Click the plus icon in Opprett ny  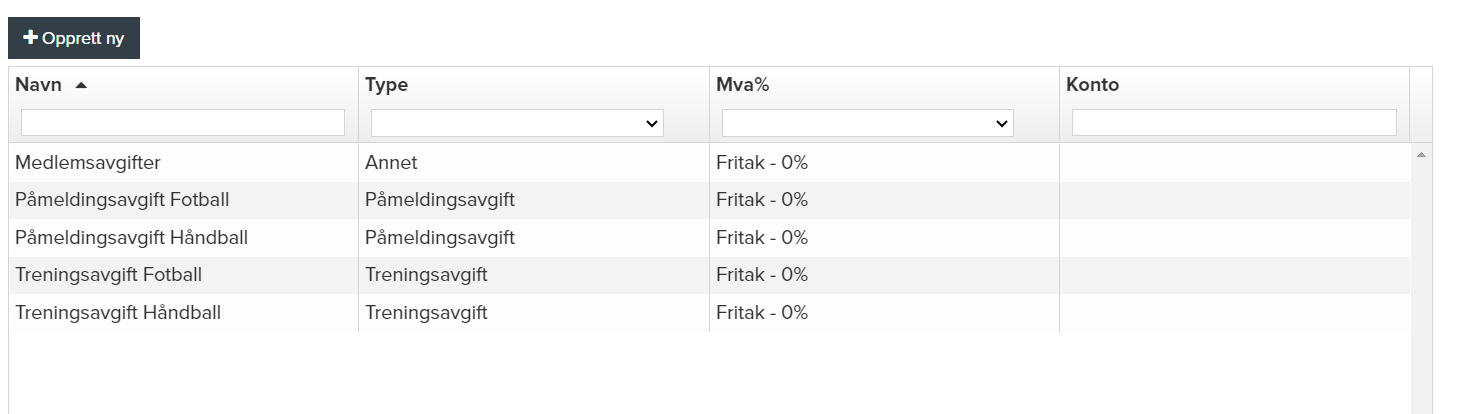coord(30,38)
